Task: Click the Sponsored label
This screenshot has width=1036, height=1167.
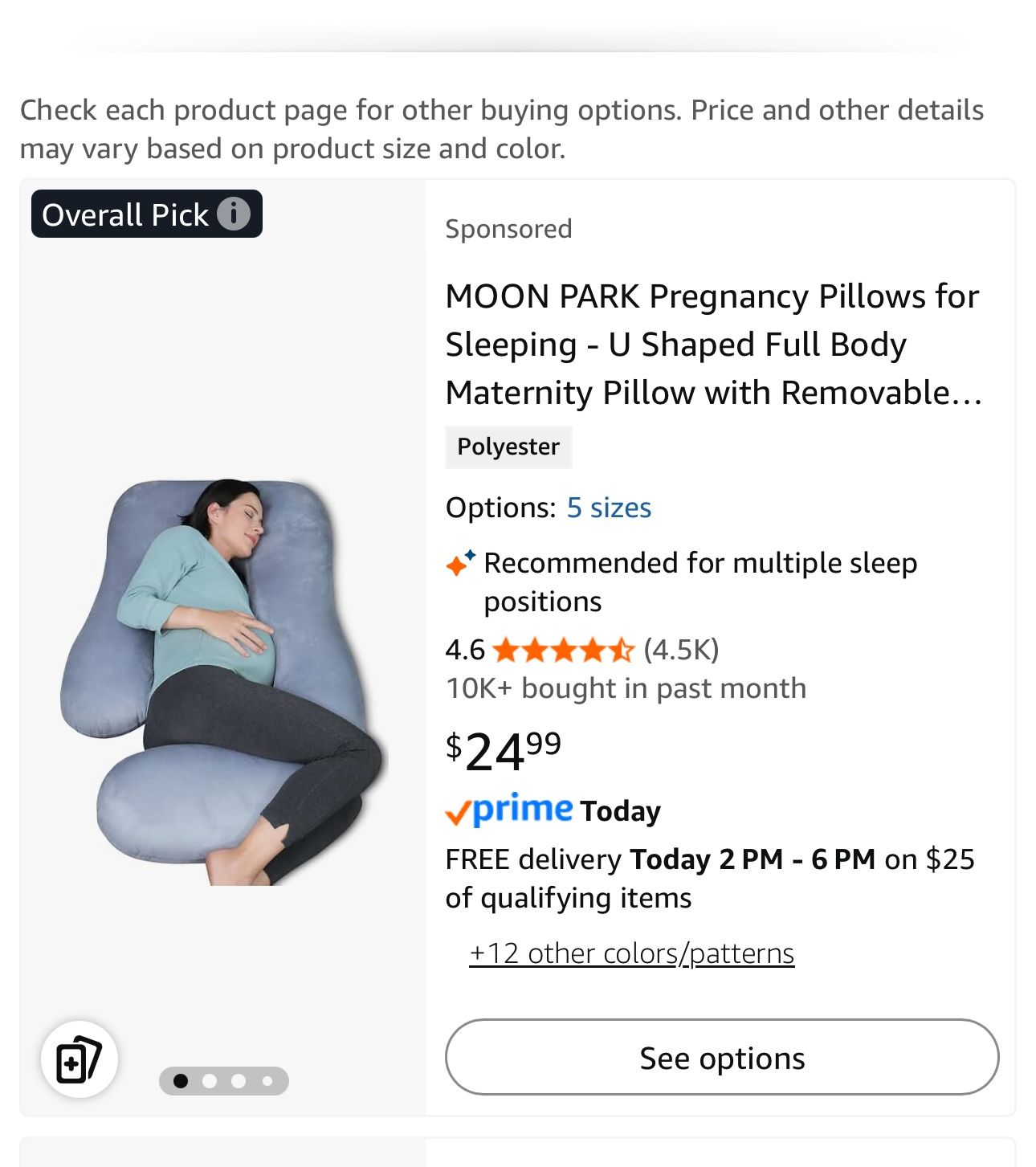Action: pyautogui.click(x=508, y=229)
